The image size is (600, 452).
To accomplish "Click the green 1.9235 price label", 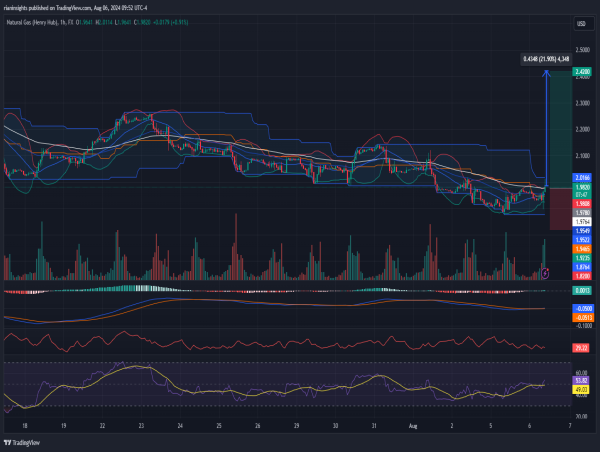I will pyautogui.click(x=582, y=258).
